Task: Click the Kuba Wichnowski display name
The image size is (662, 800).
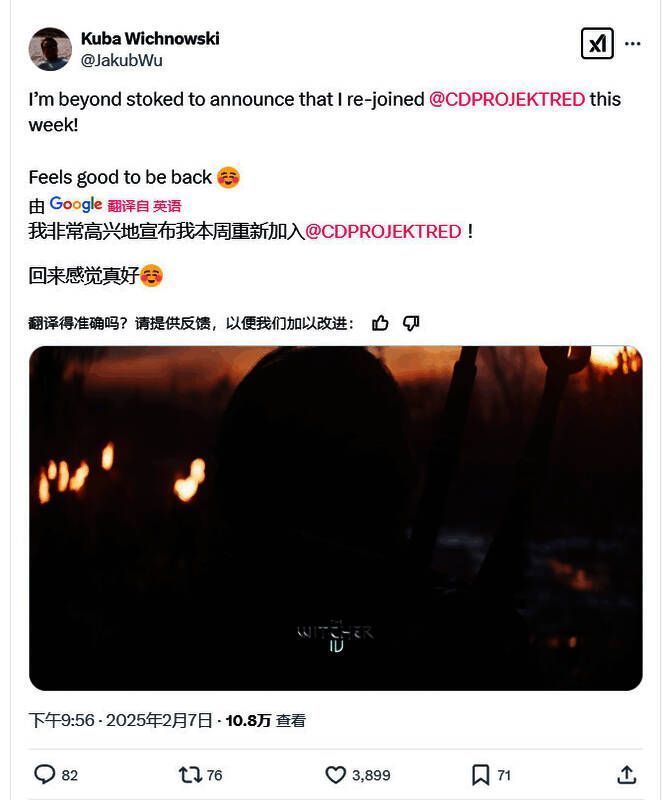Action: (x=150, y=38)
